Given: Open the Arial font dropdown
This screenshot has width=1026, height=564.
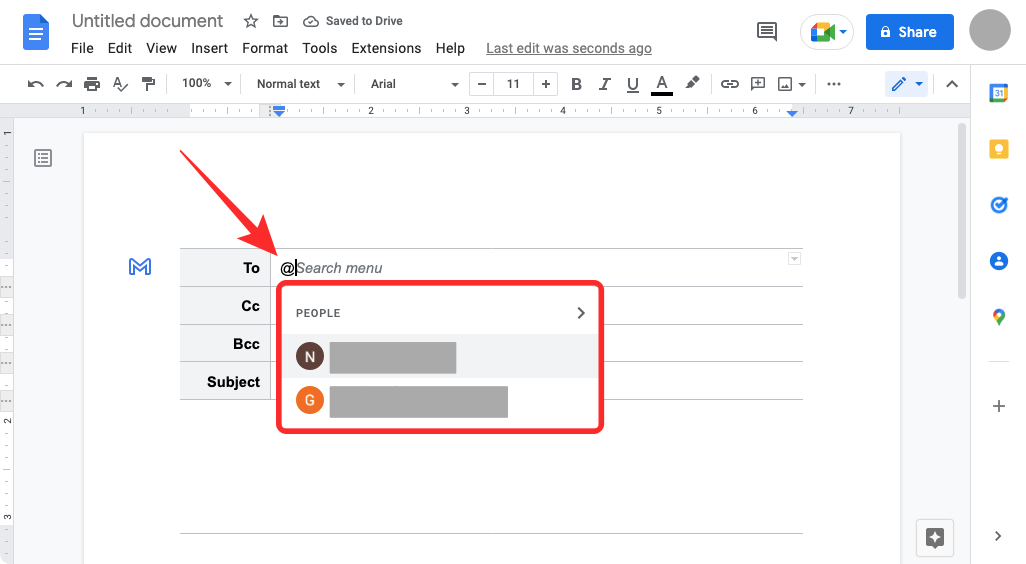Looking at the screenshot, I should tap(414, 84).
